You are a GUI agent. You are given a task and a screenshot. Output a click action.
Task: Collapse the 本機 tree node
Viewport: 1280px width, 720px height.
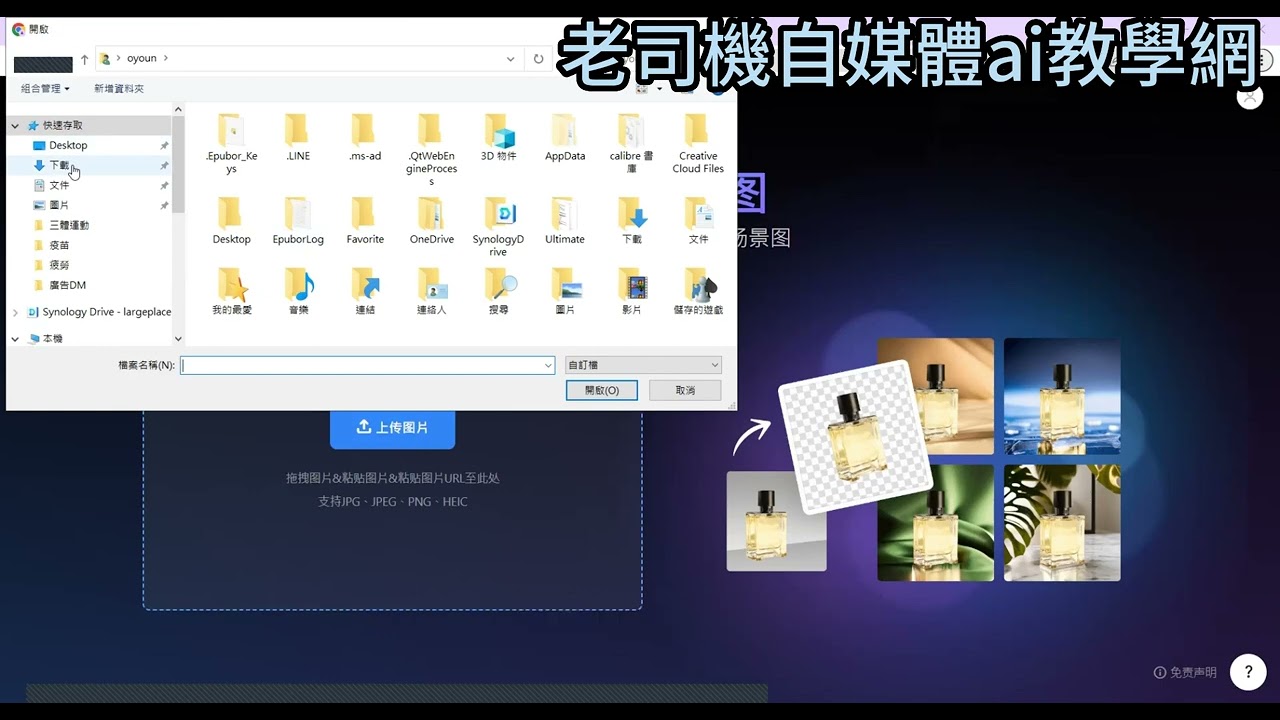pyautogui.click(x=15, y=339)
